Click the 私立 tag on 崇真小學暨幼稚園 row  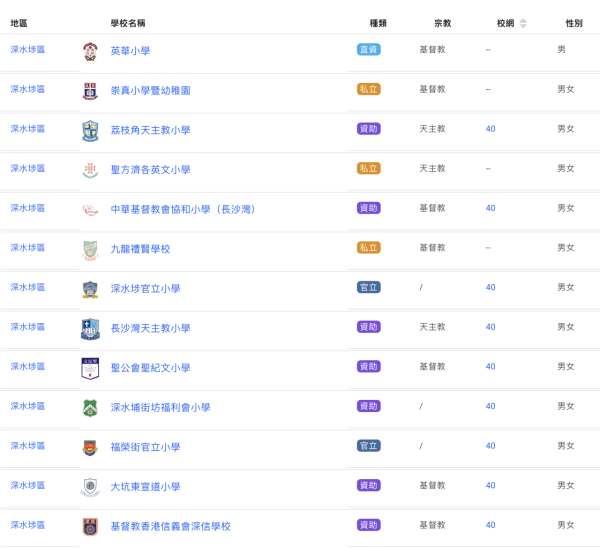coord(368,89)
